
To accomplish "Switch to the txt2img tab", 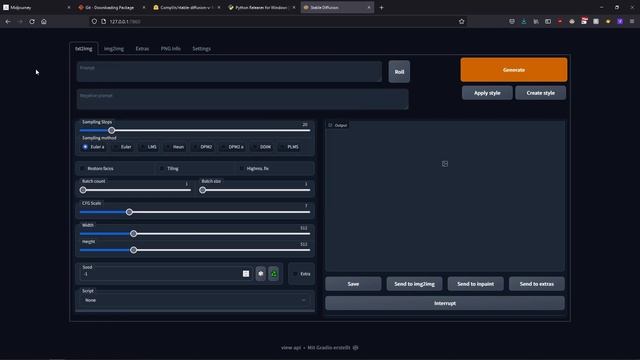I will coord(84,49).
